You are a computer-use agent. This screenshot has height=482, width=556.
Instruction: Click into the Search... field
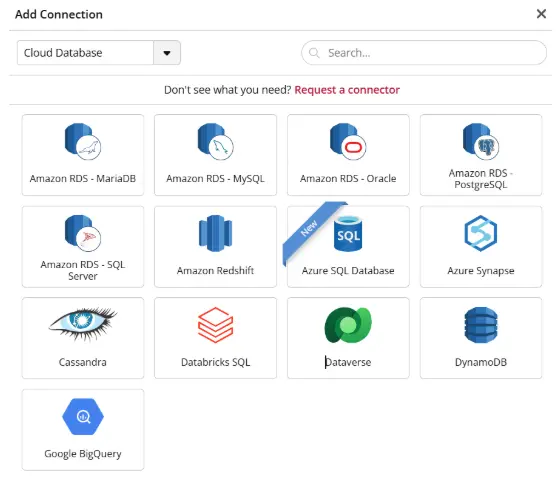pos(424,53)
